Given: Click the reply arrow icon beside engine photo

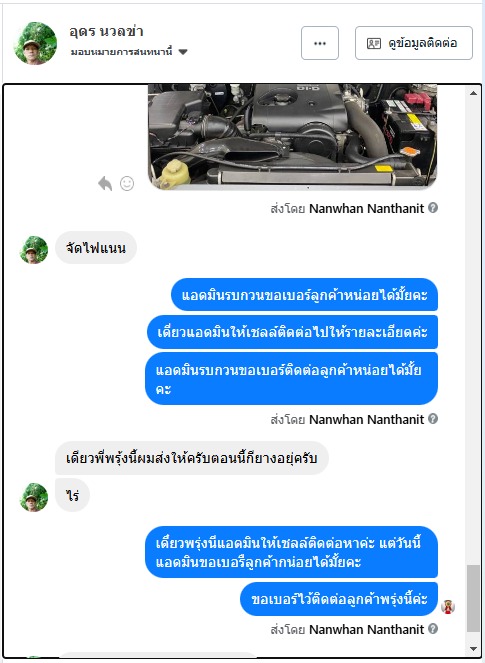Looking at the screenshot, I should [105, 184].
